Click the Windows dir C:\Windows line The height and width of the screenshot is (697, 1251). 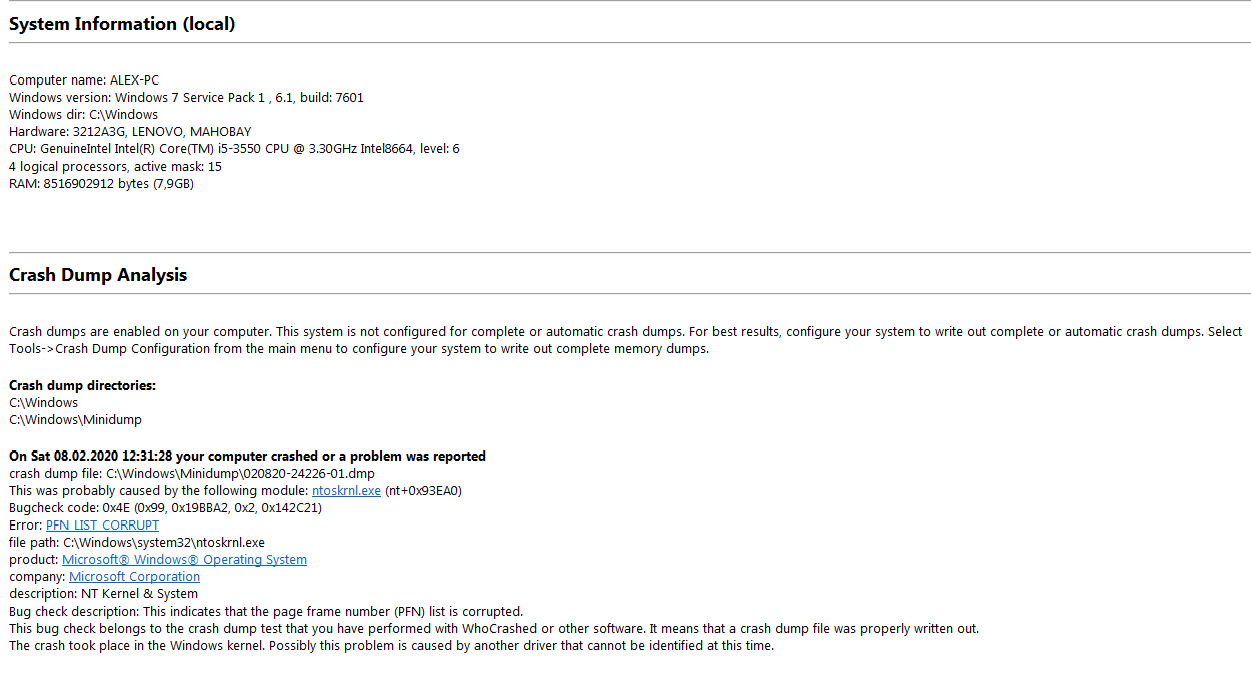pos(83,115)
